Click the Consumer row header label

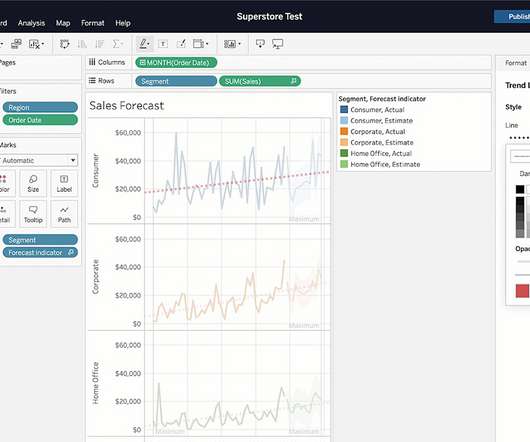pyautogui.click(x=95, y=171)
